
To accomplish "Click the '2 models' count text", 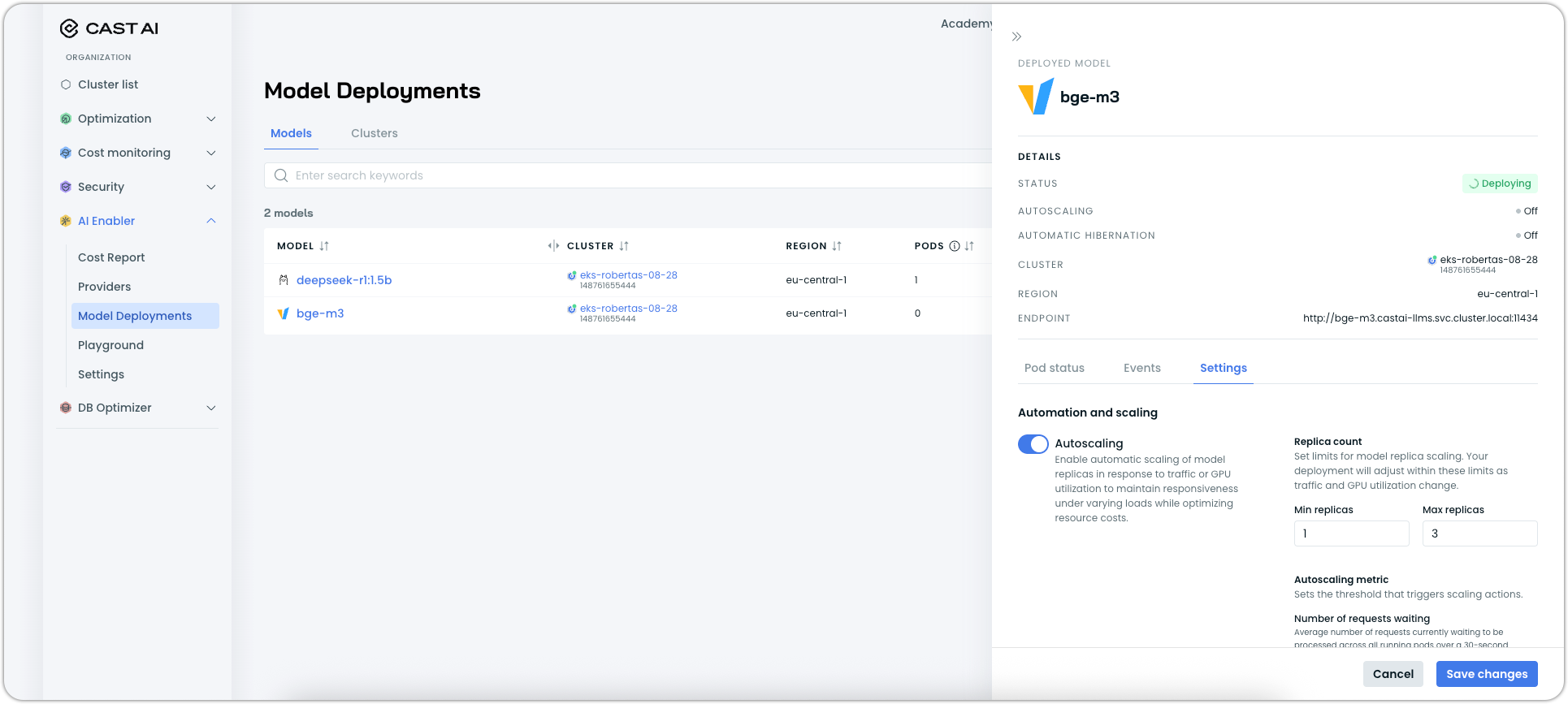I will click(288, 213).
